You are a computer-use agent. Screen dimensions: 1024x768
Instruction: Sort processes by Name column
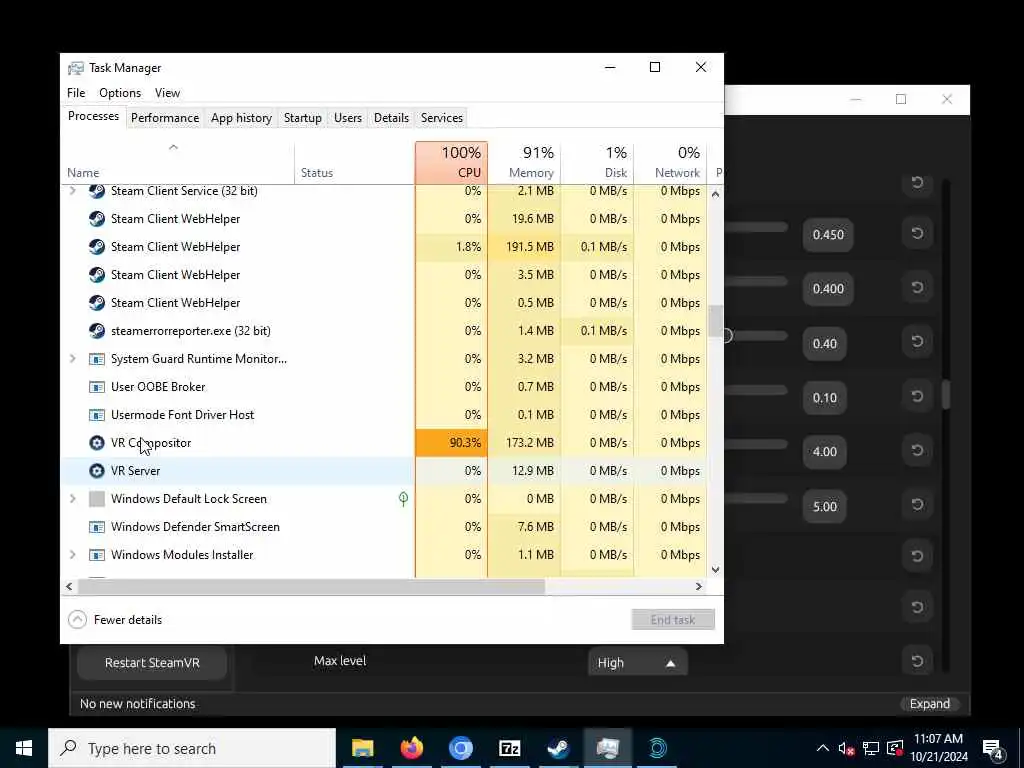[x=178, y=163]
